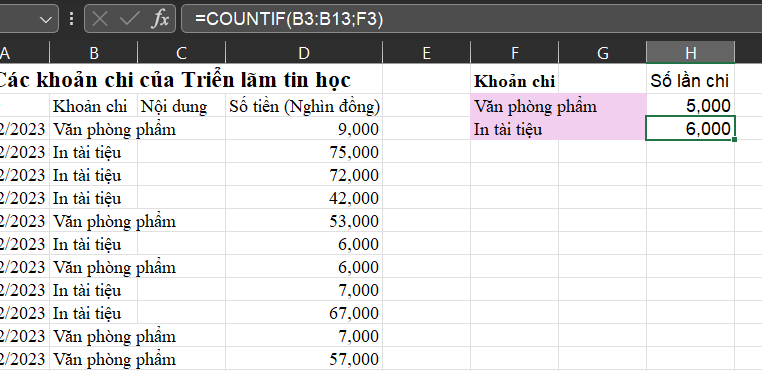Click inside the formula bar COUNTIF text
The width and height of the screenshot is (762, 371).
pyautogui.click(x=289, y=19)
